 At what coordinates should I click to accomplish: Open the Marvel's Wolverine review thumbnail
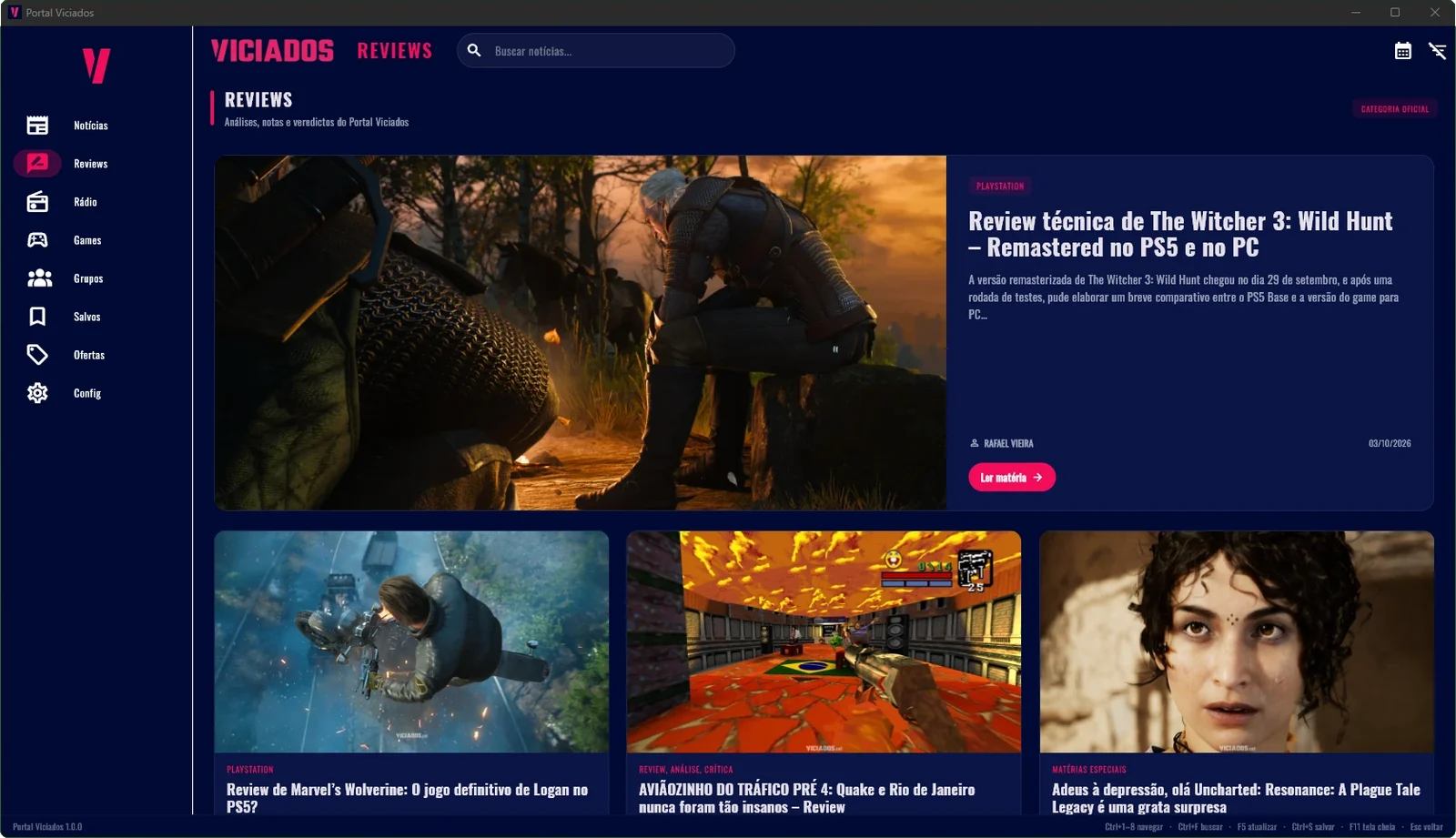(411, 642)
